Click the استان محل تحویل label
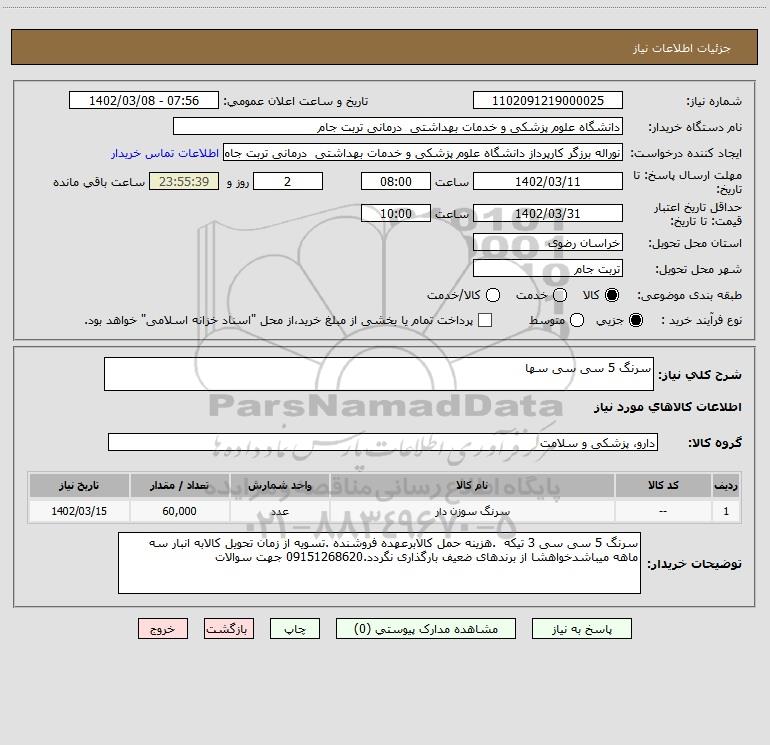The width and height of the screenshot is (770, 745). (695, 243)
